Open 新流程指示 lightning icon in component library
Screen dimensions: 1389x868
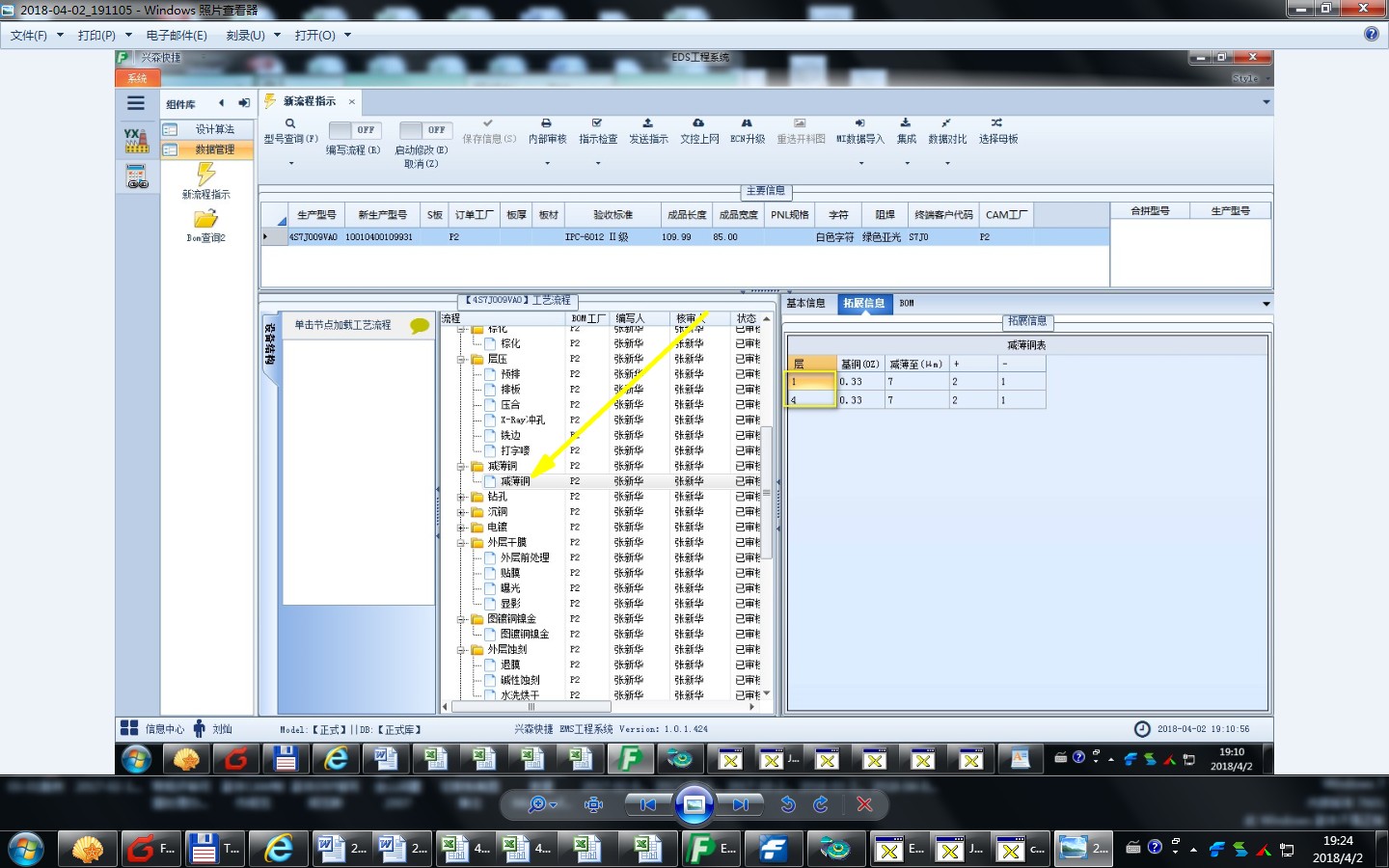[205, 174]
